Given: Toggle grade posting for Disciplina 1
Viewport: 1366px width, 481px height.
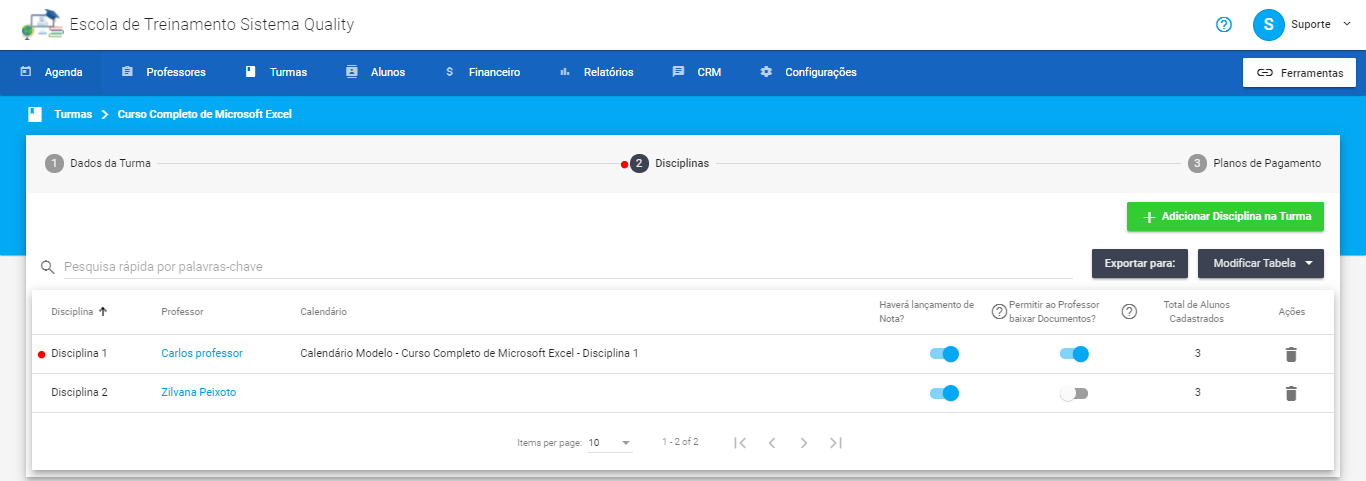Looking at the screenshot, I should point(944,354).
